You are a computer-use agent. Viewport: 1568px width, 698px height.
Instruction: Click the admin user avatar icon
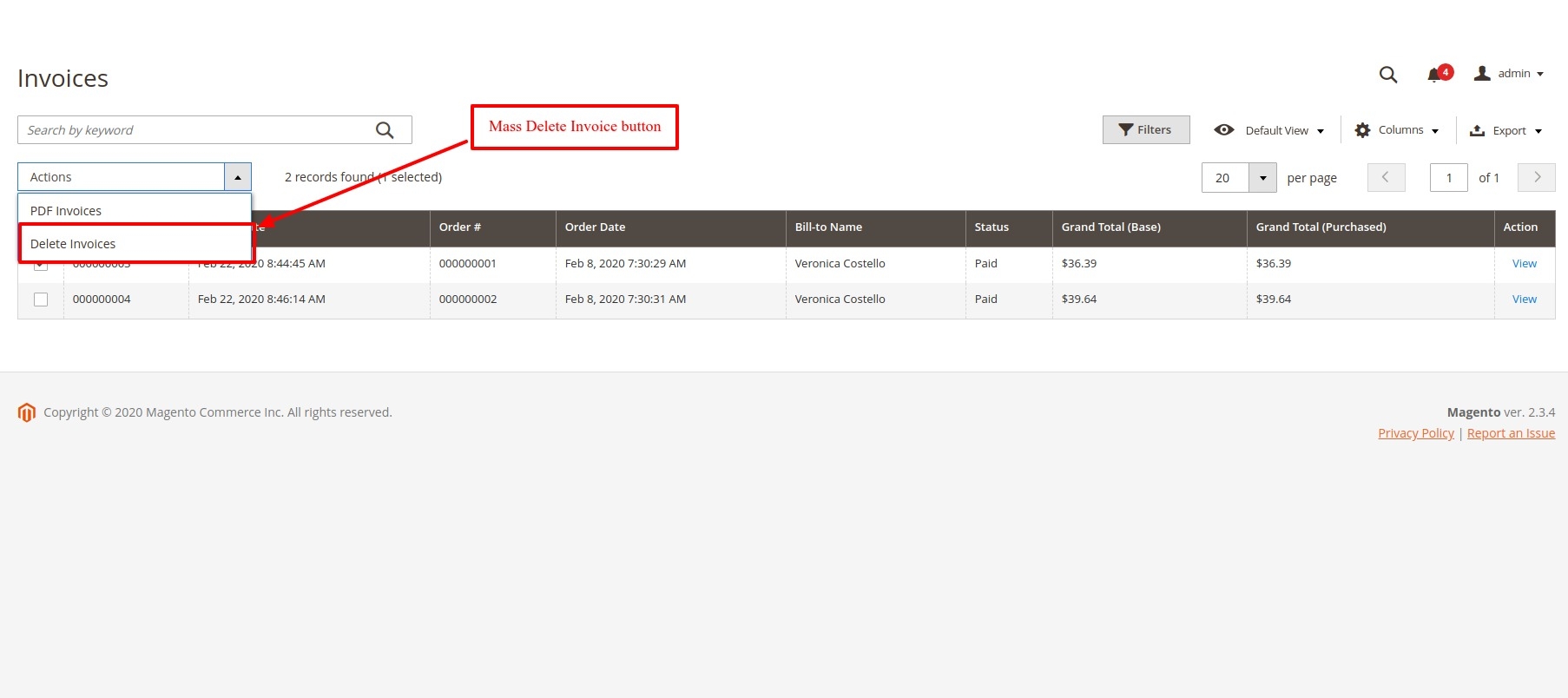1482,74
